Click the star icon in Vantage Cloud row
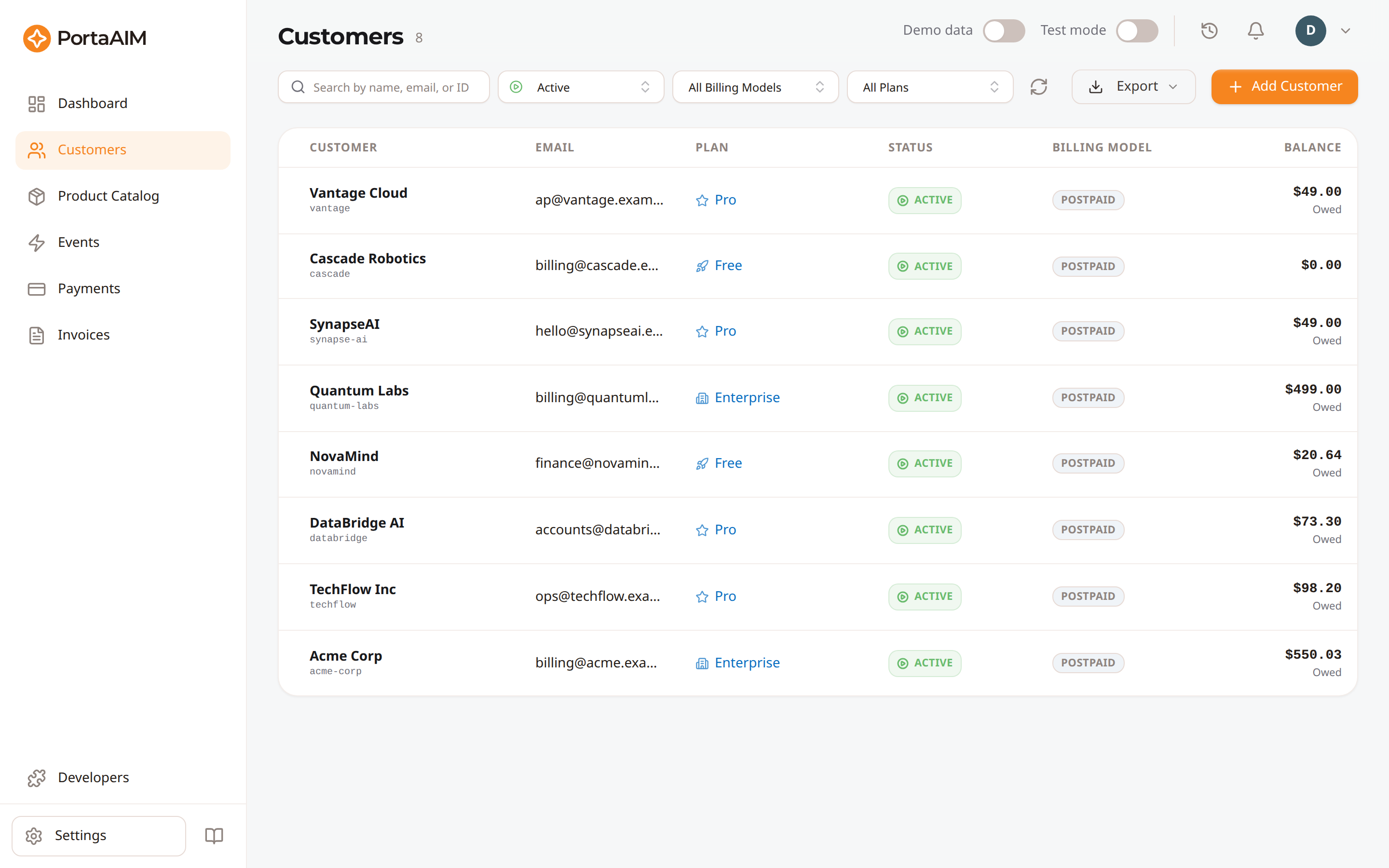Screen dimensions: 1389x868 (x=701, y=200)
